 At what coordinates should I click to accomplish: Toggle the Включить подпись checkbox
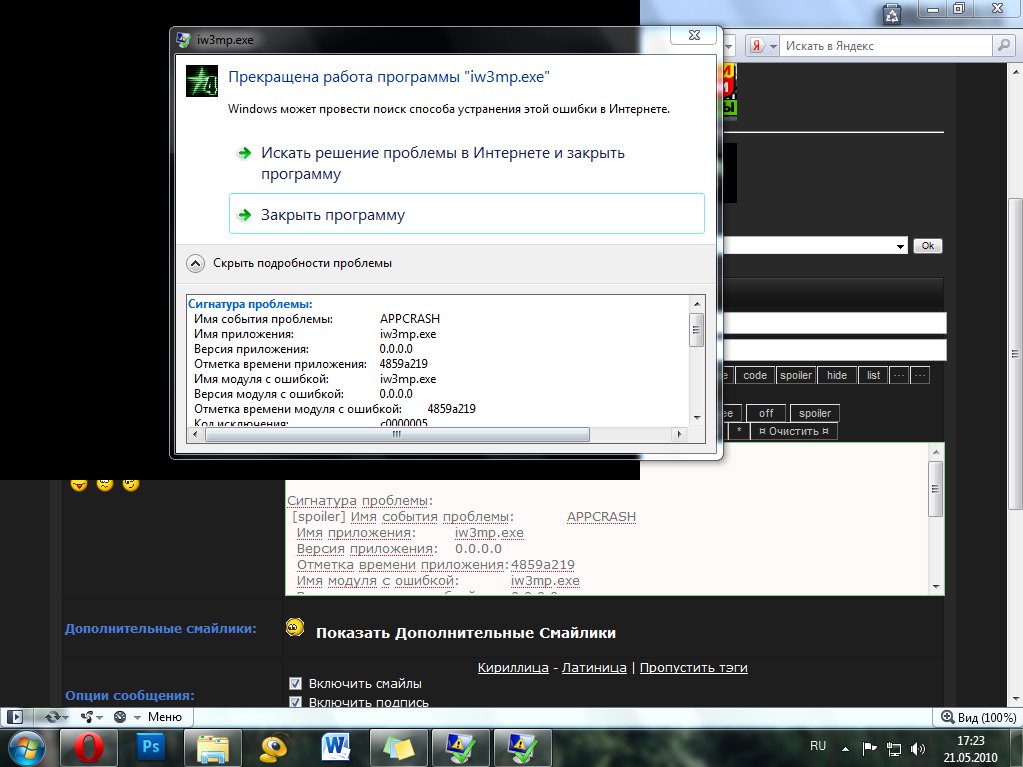[296, 702]
